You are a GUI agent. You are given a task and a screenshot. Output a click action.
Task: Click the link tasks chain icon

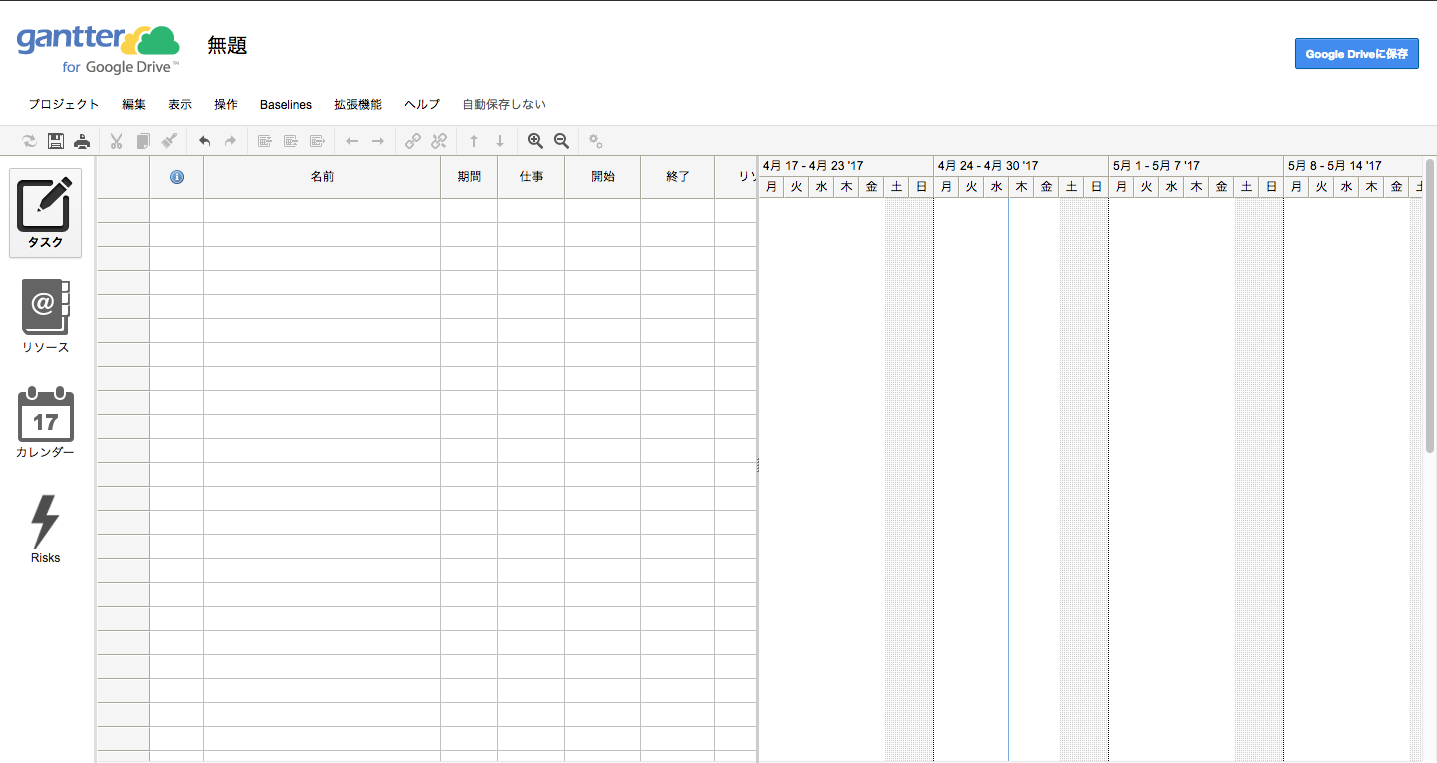(412, 141)
